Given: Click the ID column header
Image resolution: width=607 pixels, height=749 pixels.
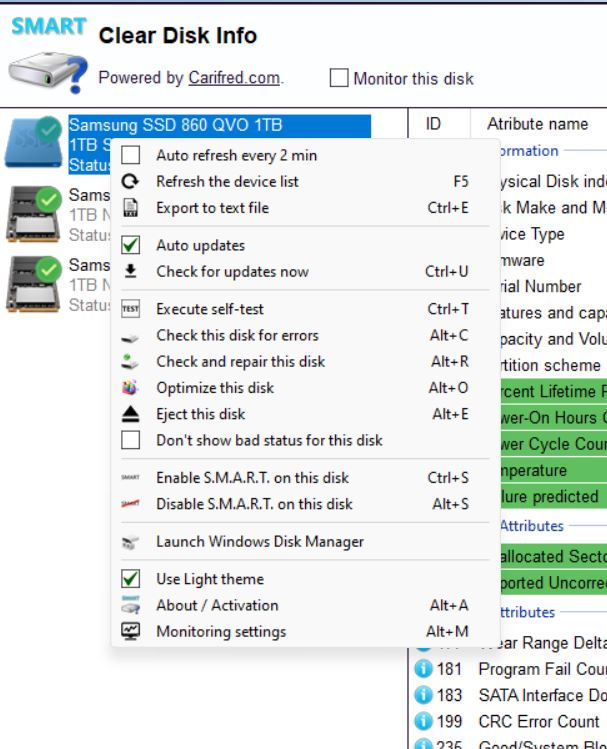Looking at the screenshot, I should (x=434, y=124).
